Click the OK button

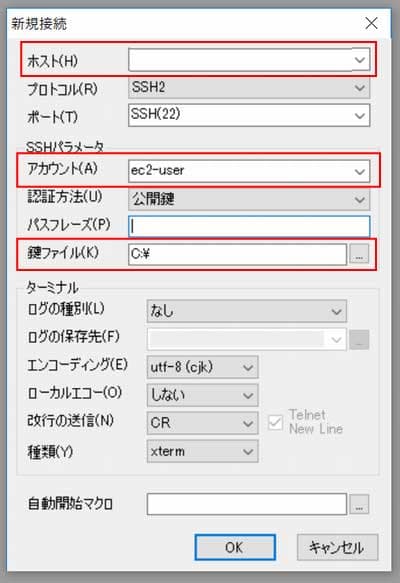click(x=235, y=547)
